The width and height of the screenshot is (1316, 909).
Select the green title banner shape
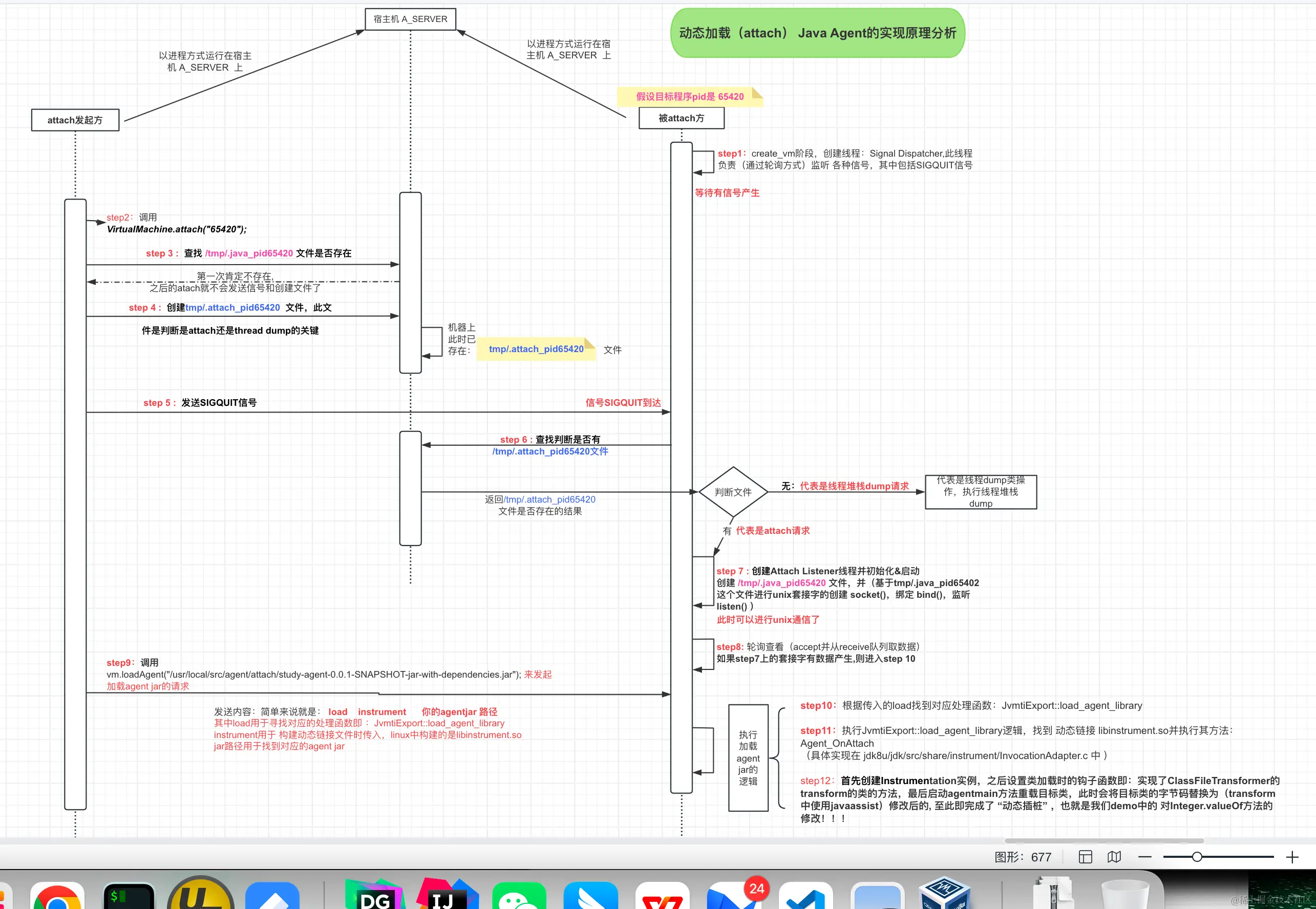[x=818, y=33]
